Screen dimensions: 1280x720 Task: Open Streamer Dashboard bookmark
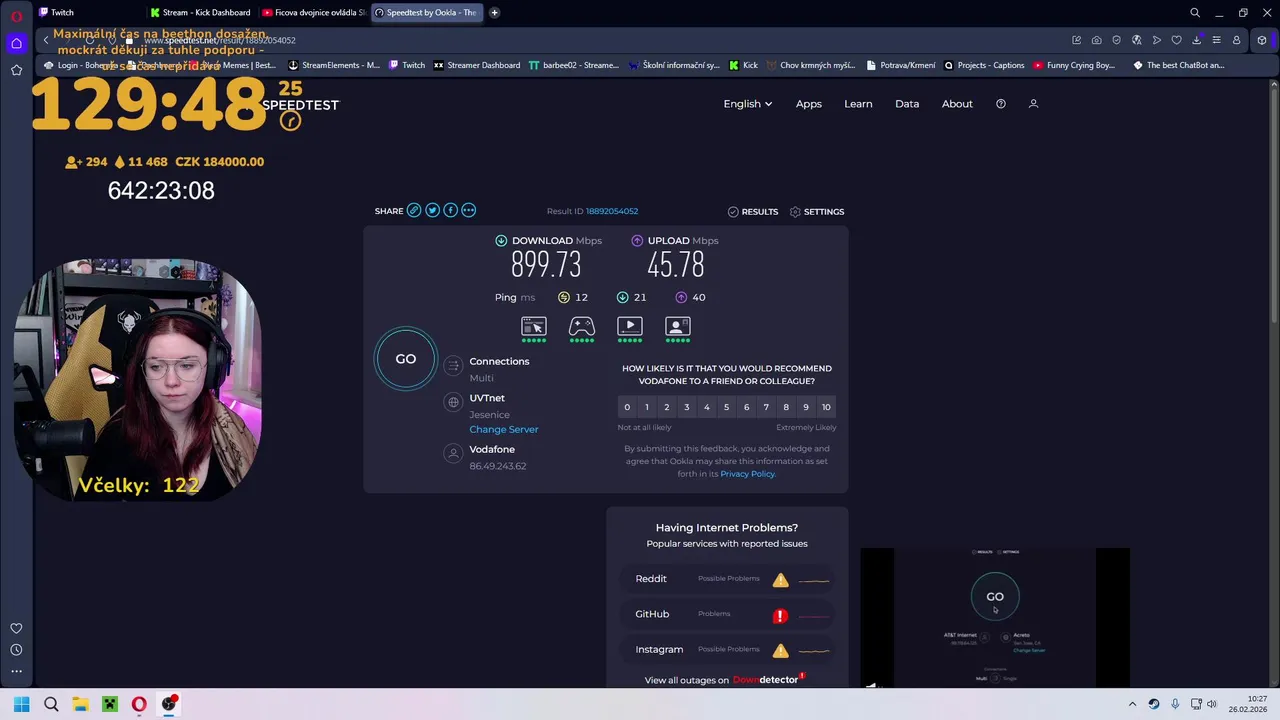tap(477, 65)
